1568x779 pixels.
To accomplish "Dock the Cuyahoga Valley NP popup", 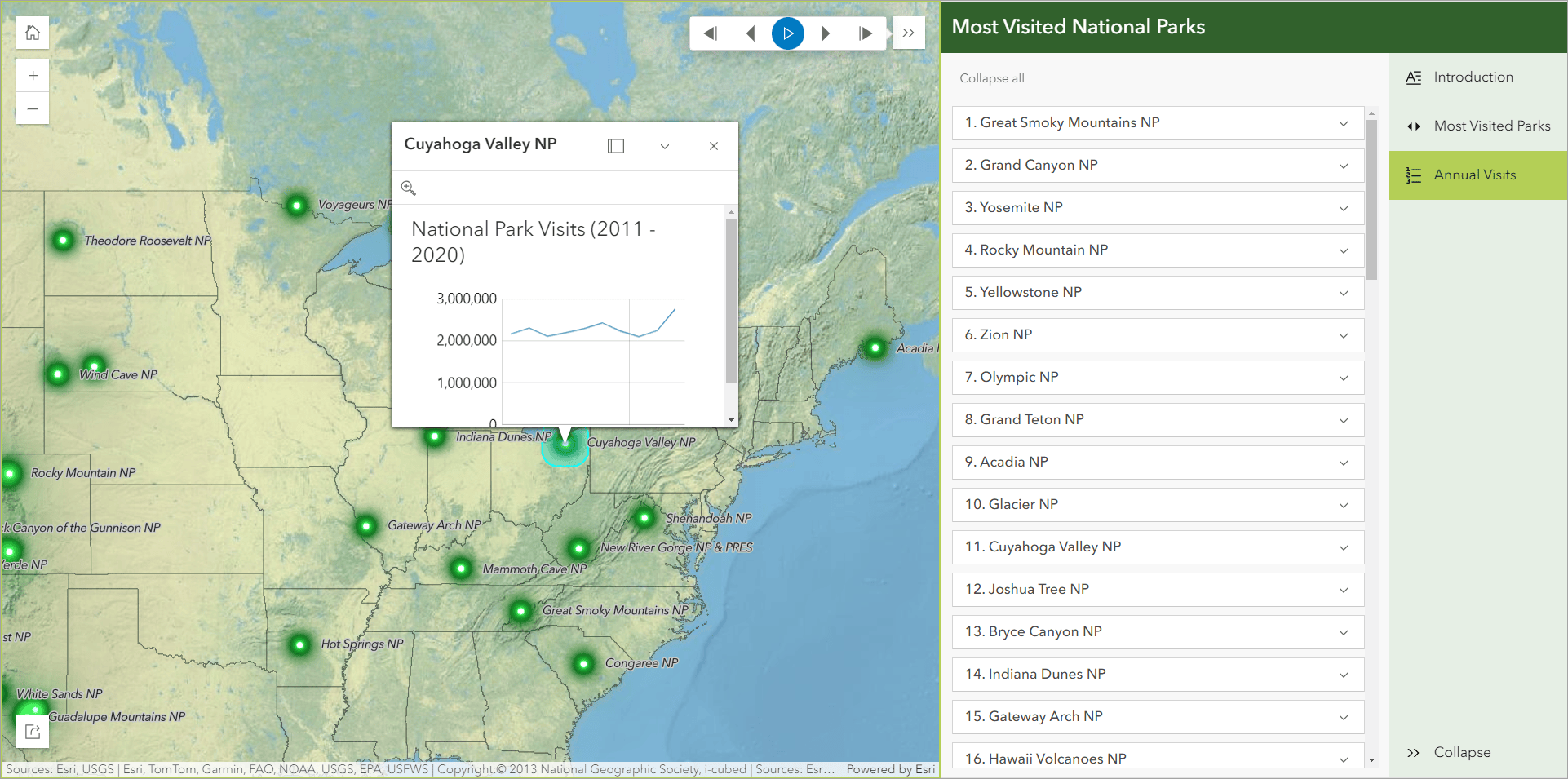I will click(616, 146).
